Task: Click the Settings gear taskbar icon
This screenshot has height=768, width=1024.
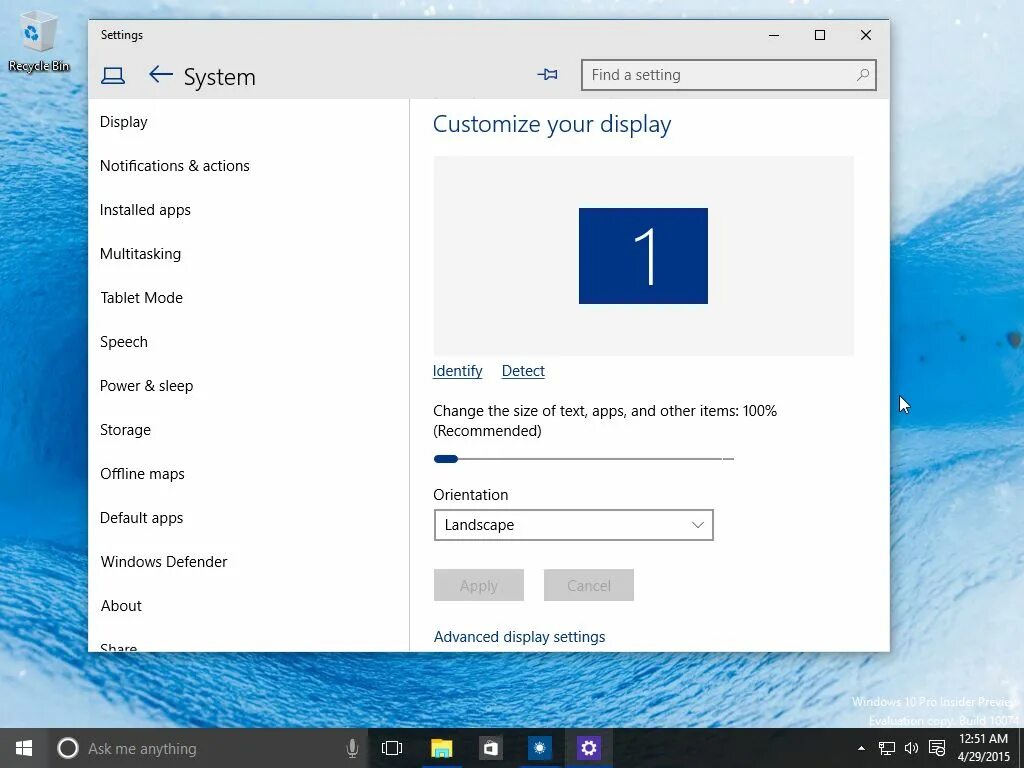Action: click(588, 748)
